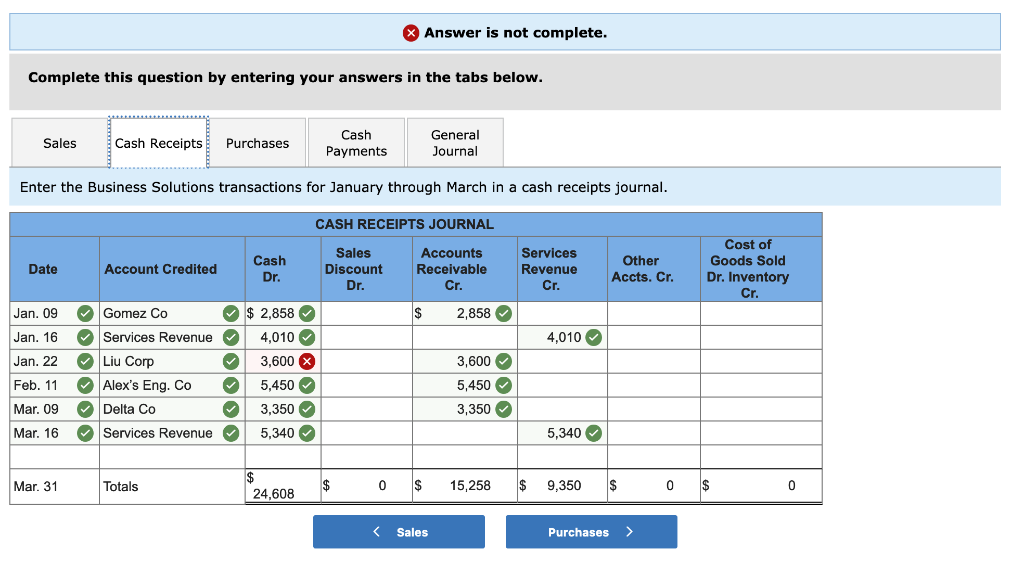Click the Alex's Eng. Co account name
The height and width of the screenshot is (562, 1024).
[147, 385]
